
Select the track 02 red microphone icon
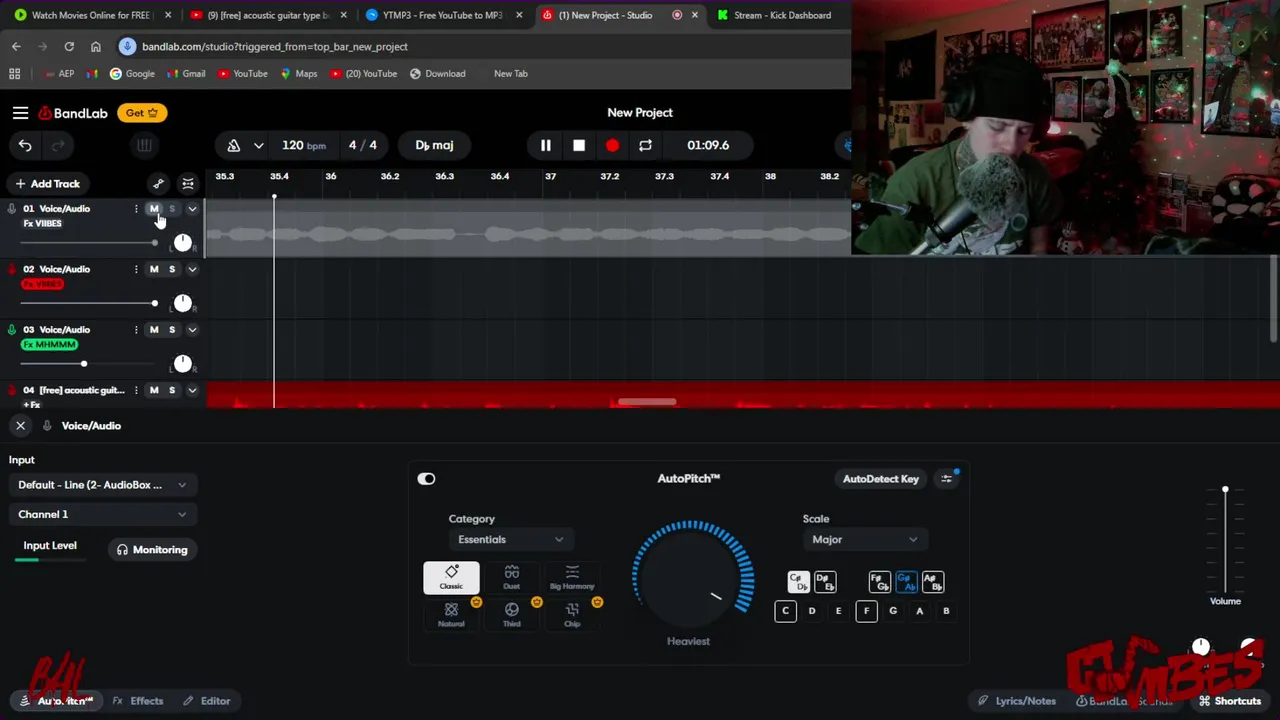tap(12, 270)
